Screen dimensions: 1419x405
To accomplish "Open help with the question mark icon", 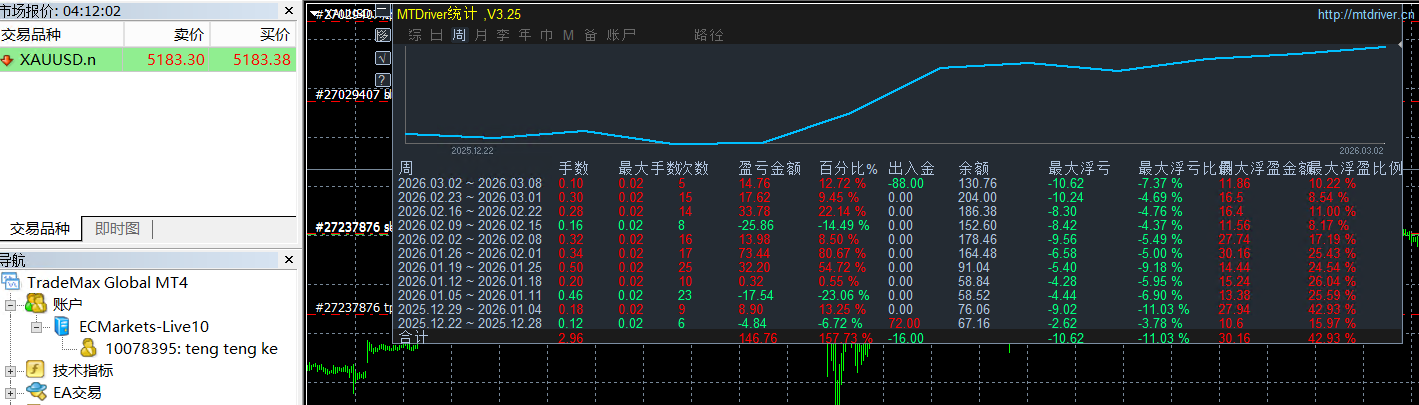I will tap(383, 79).
